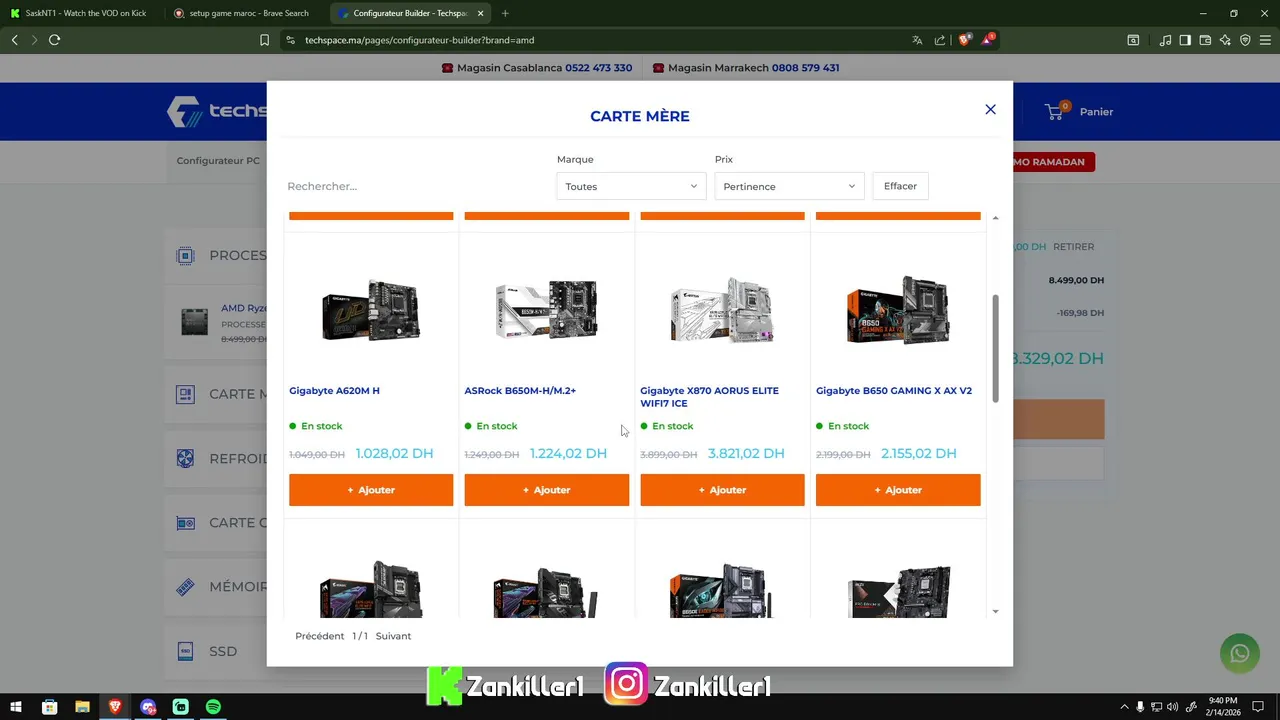
Task: Open the Brave playlist music icon
Action: tap(1165, 40)
